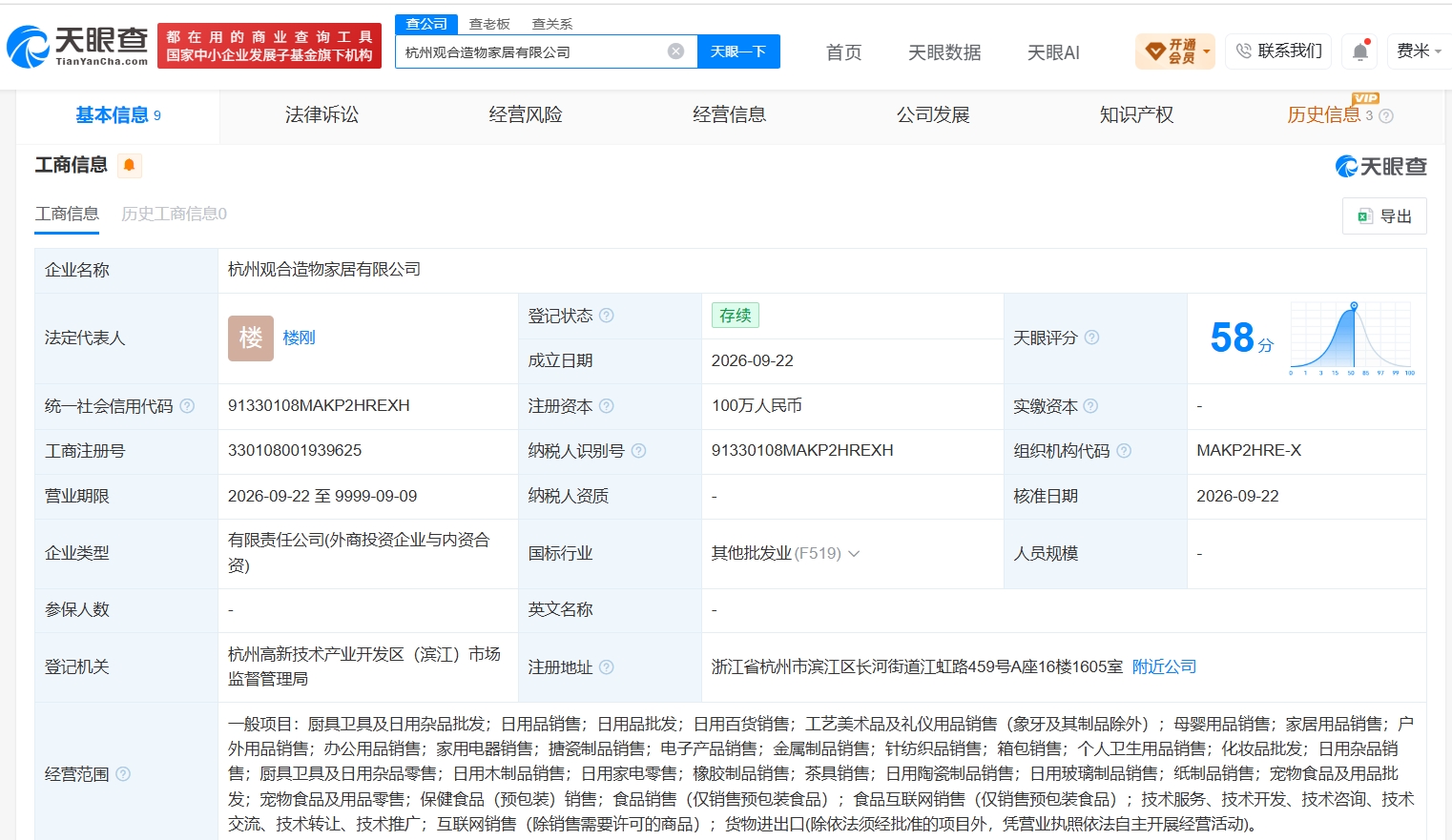Click the business term 2026-09-22 至 9999-09-09
This screenshot has height=840, width=1452.
coord(322,497)
